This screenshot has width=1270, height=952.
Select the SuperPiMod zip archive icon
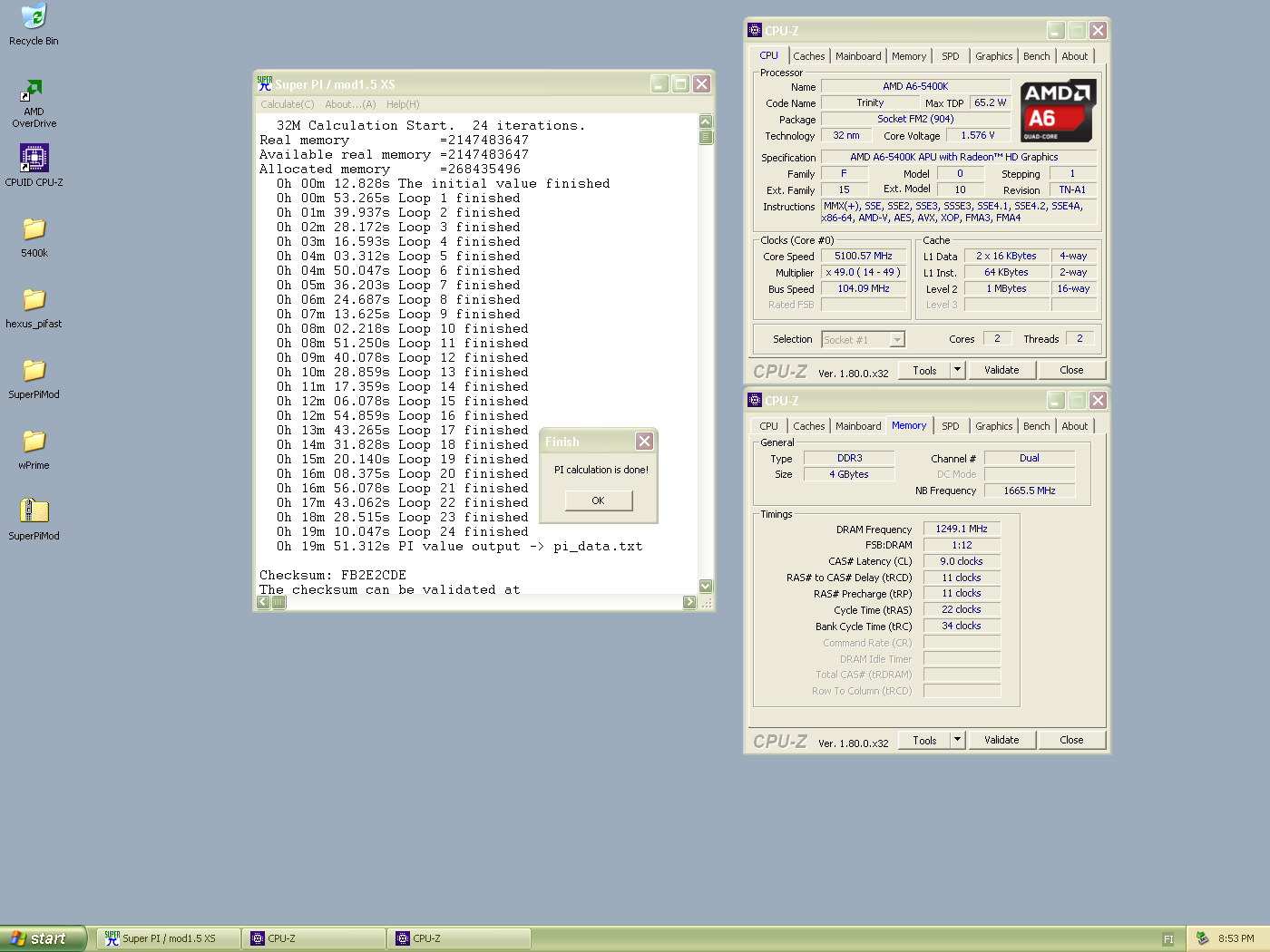(34, 511)
